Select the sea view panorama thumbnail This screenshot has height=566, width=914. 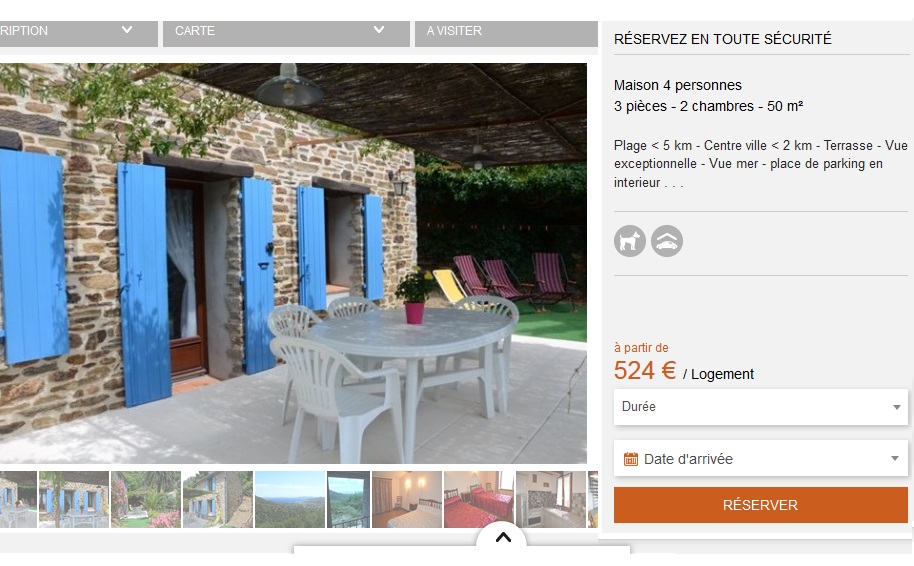coord(290,500)
